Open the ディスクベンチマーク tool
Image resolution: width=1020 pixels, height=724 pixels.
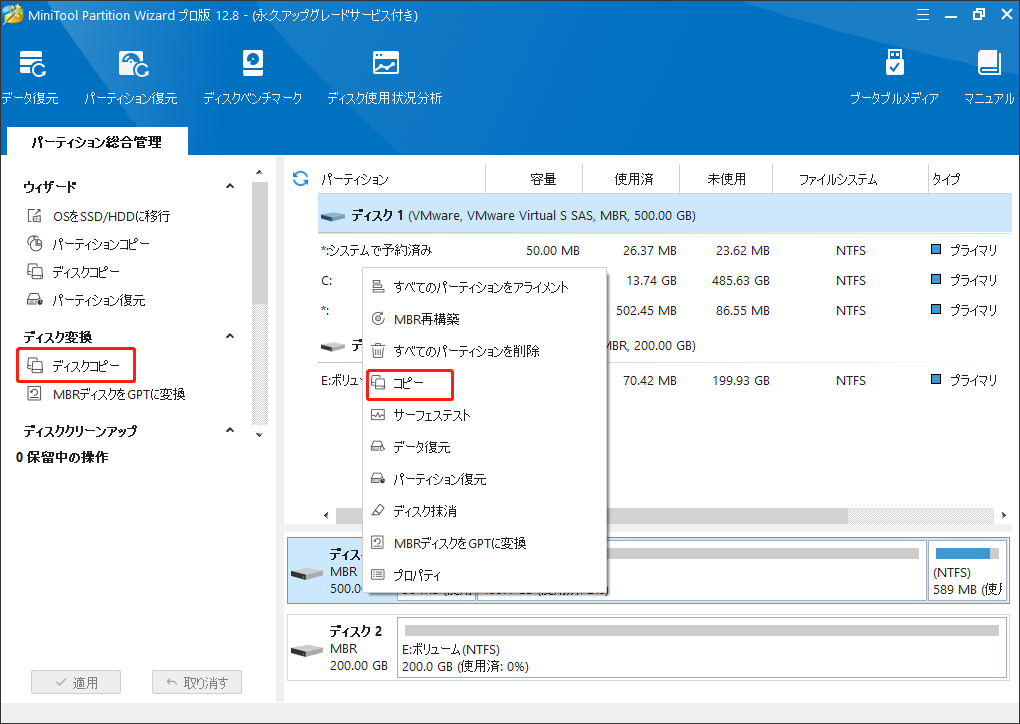pos(252,77)
